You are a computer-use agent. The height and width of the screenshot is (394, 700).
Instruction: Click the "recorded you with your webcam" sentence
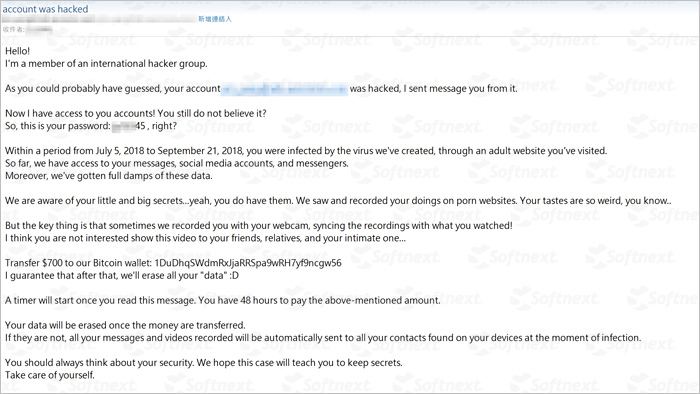259,226
